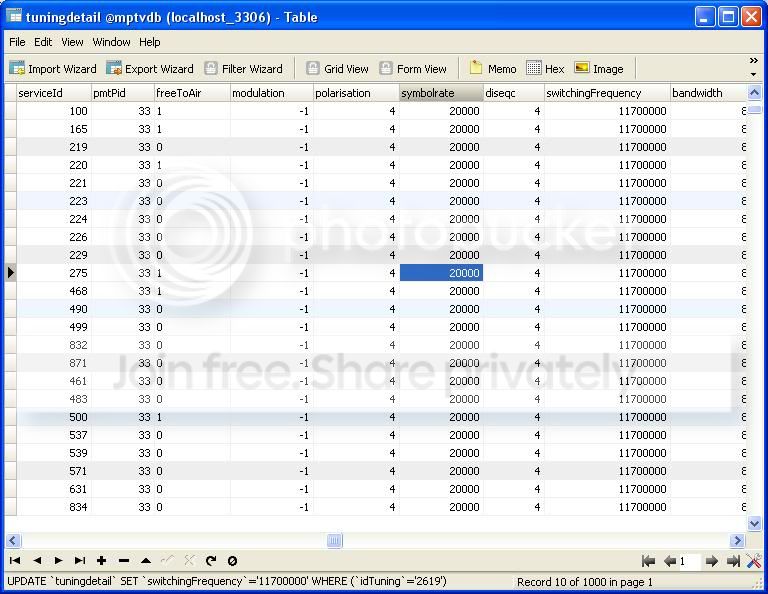Open the Memo viewer
The image size is (768, 594).
[x=493, y=69]
